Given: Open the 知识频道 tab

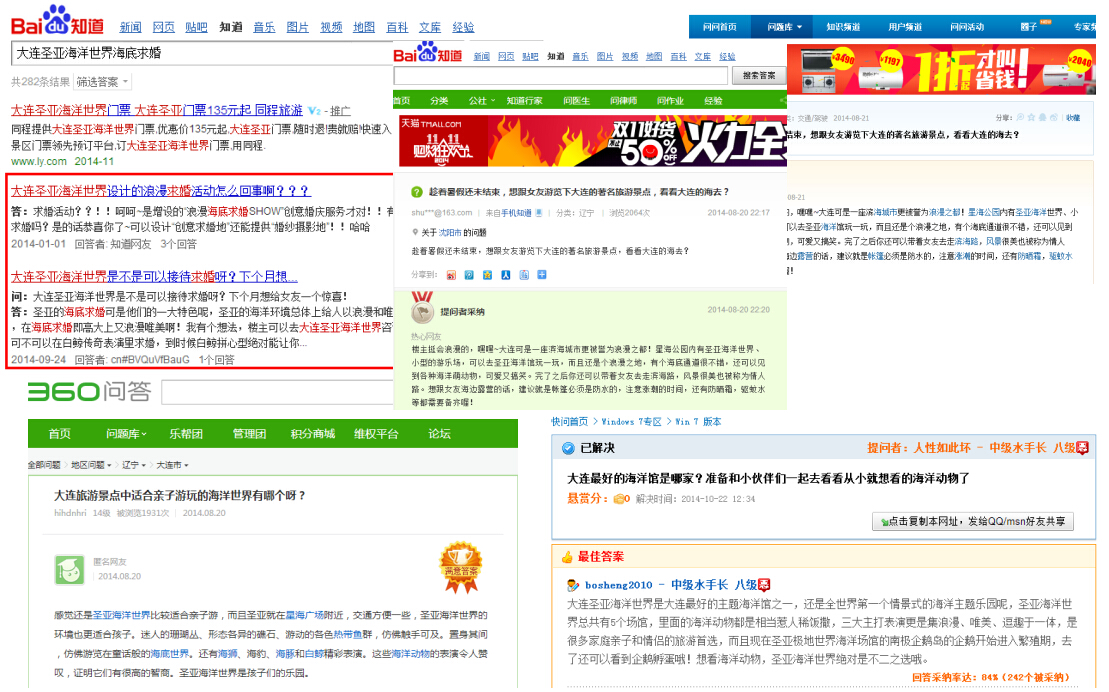Looking at the screenshot, I should point(843,27).
